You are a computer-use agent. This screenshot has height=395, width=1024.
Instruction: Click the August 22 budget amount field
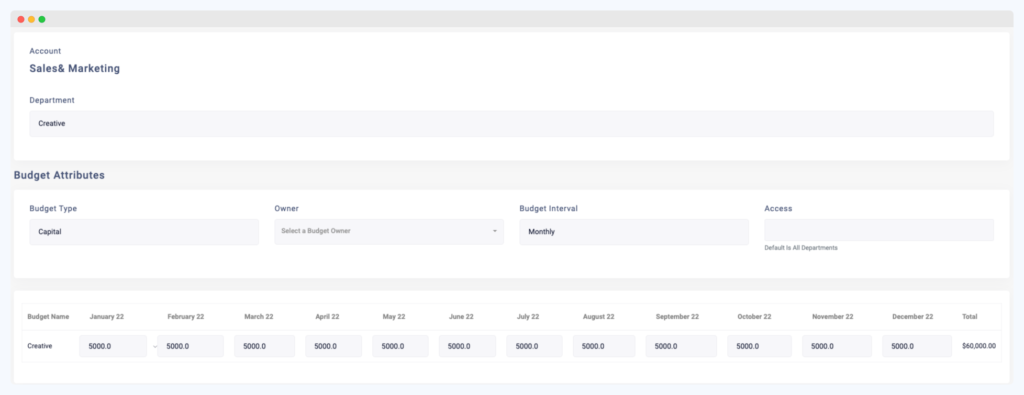tap(604, 346)
